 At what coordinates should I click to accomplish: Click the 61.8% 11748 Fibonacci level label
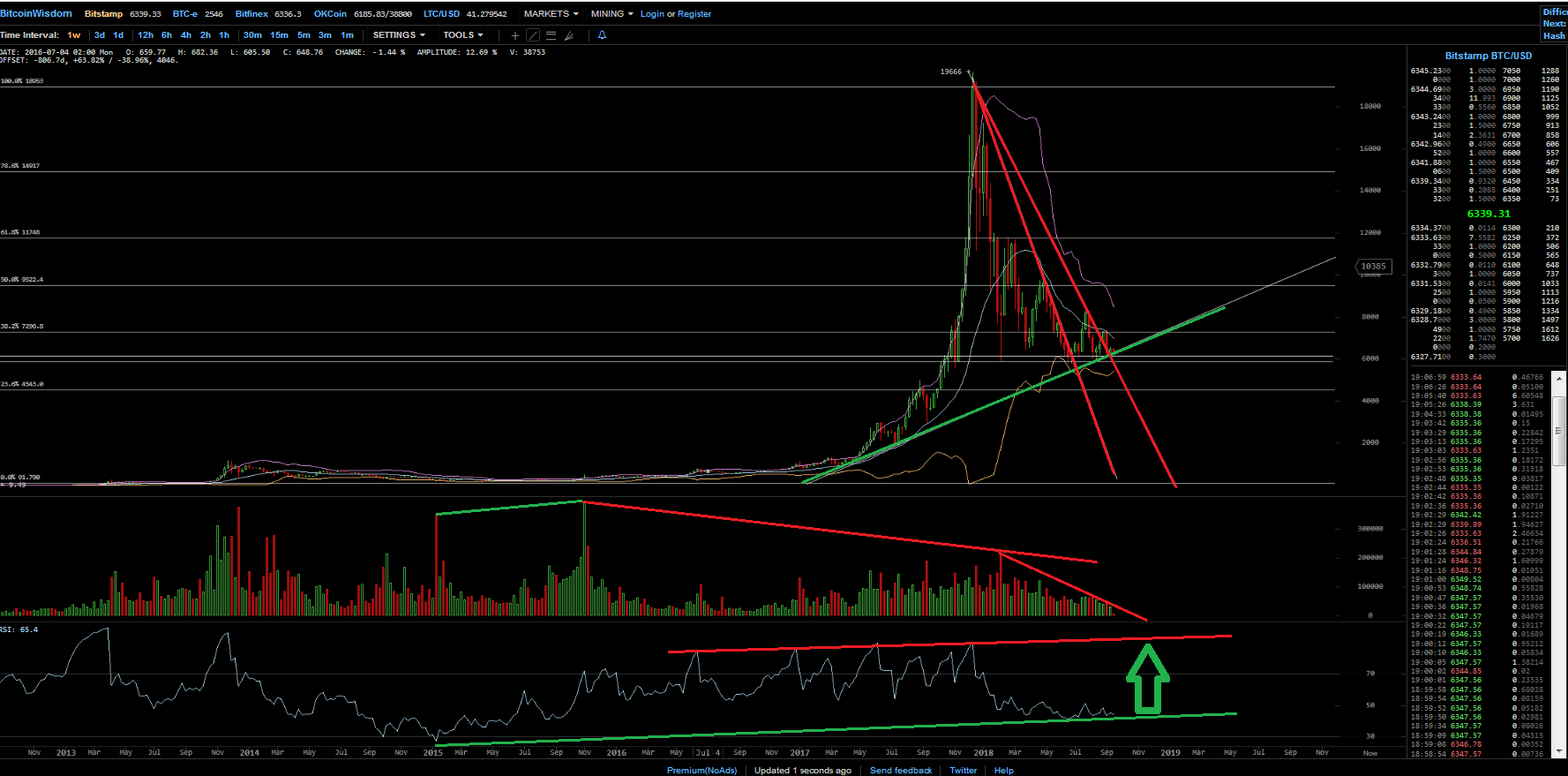[20, 232]
